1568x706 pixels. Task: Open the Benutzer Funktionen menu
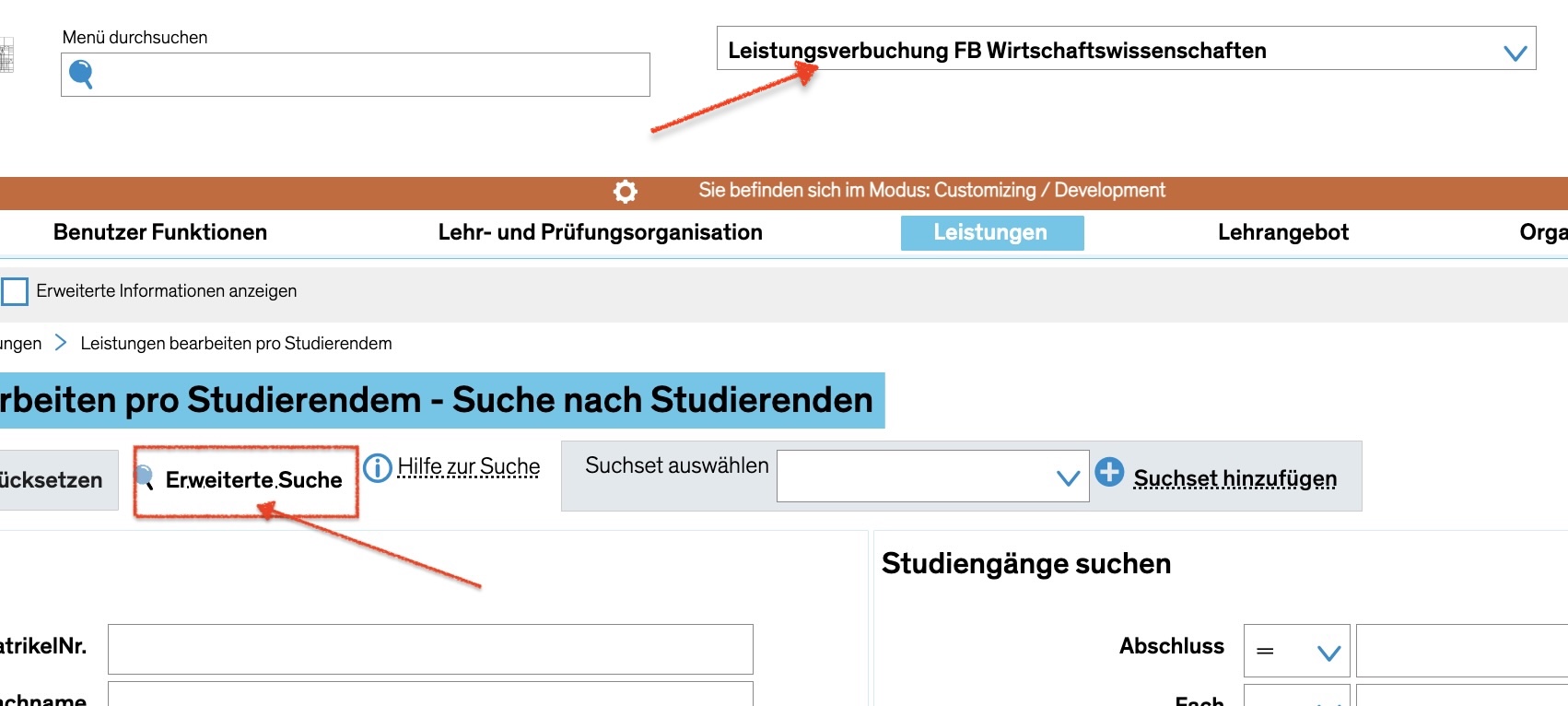160,232
